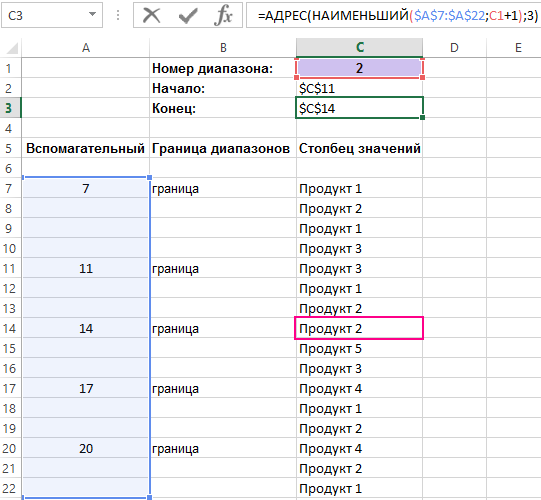Viewport: 541px width, 500px height.
Task: Click cell C1 containing value 2
Action: point(360,68)
